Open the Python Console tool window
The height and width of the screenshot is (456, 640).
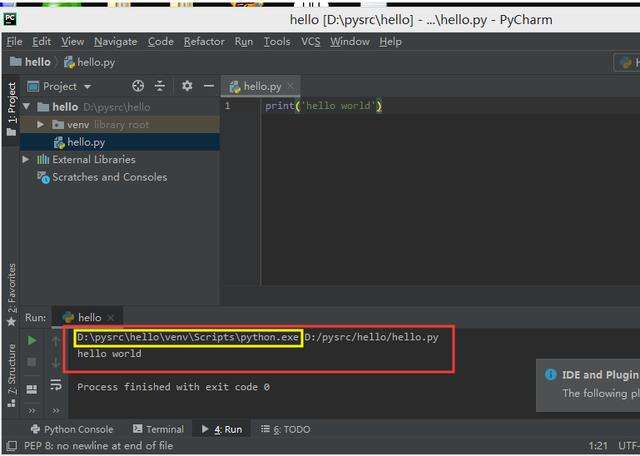[x=72, y=429]
